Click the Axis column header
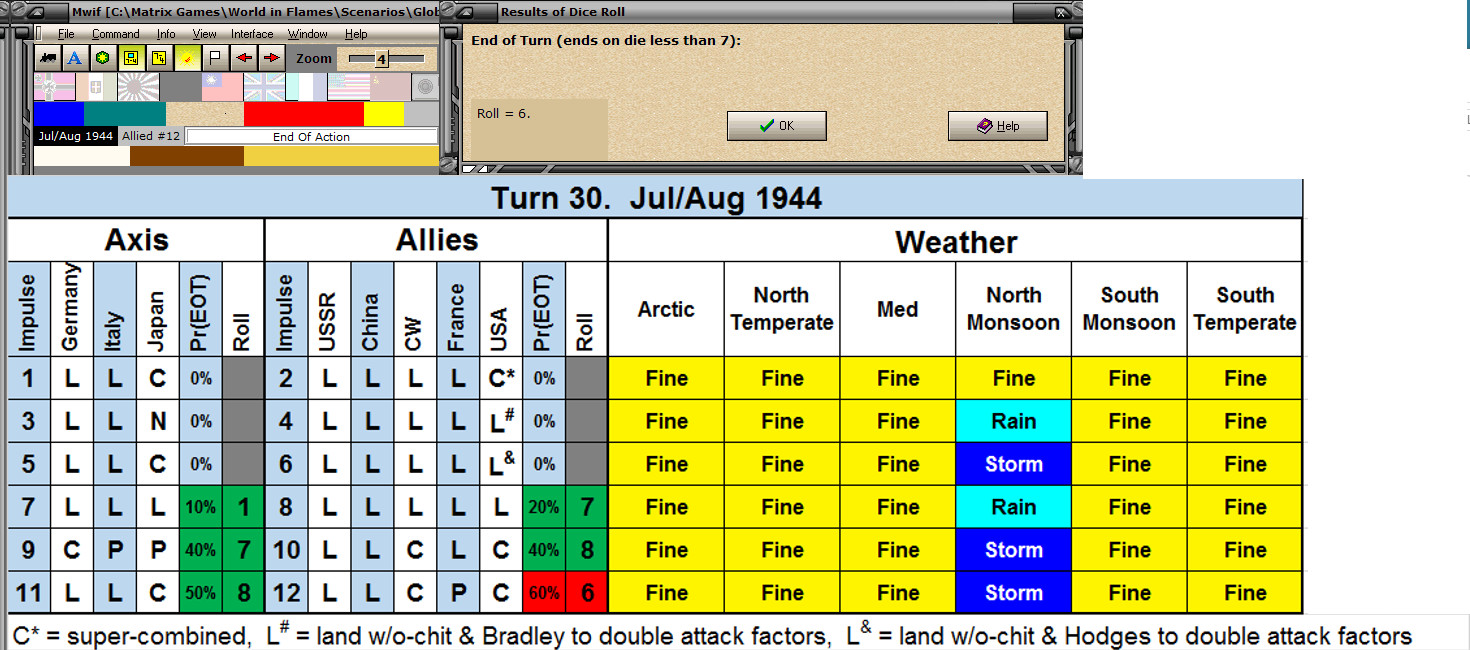The width and height of the screenshot is (1470, 650). [136, 240]
